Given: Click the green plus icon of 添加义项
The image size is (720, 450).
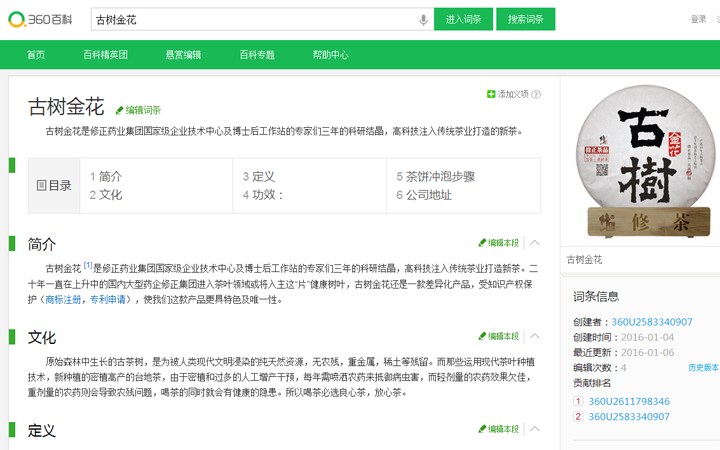Looking at the screenshot, I should (491, 94).
